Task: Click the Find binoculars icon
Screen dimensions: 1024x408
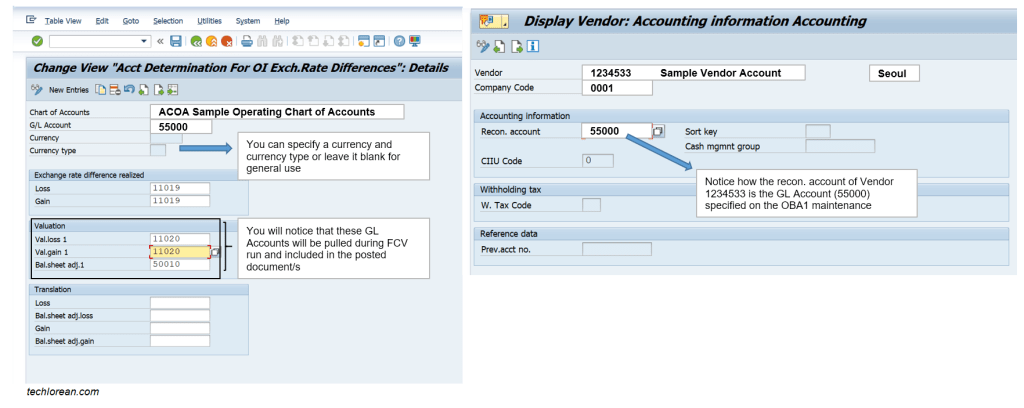Action: click(x=262, y=41)
